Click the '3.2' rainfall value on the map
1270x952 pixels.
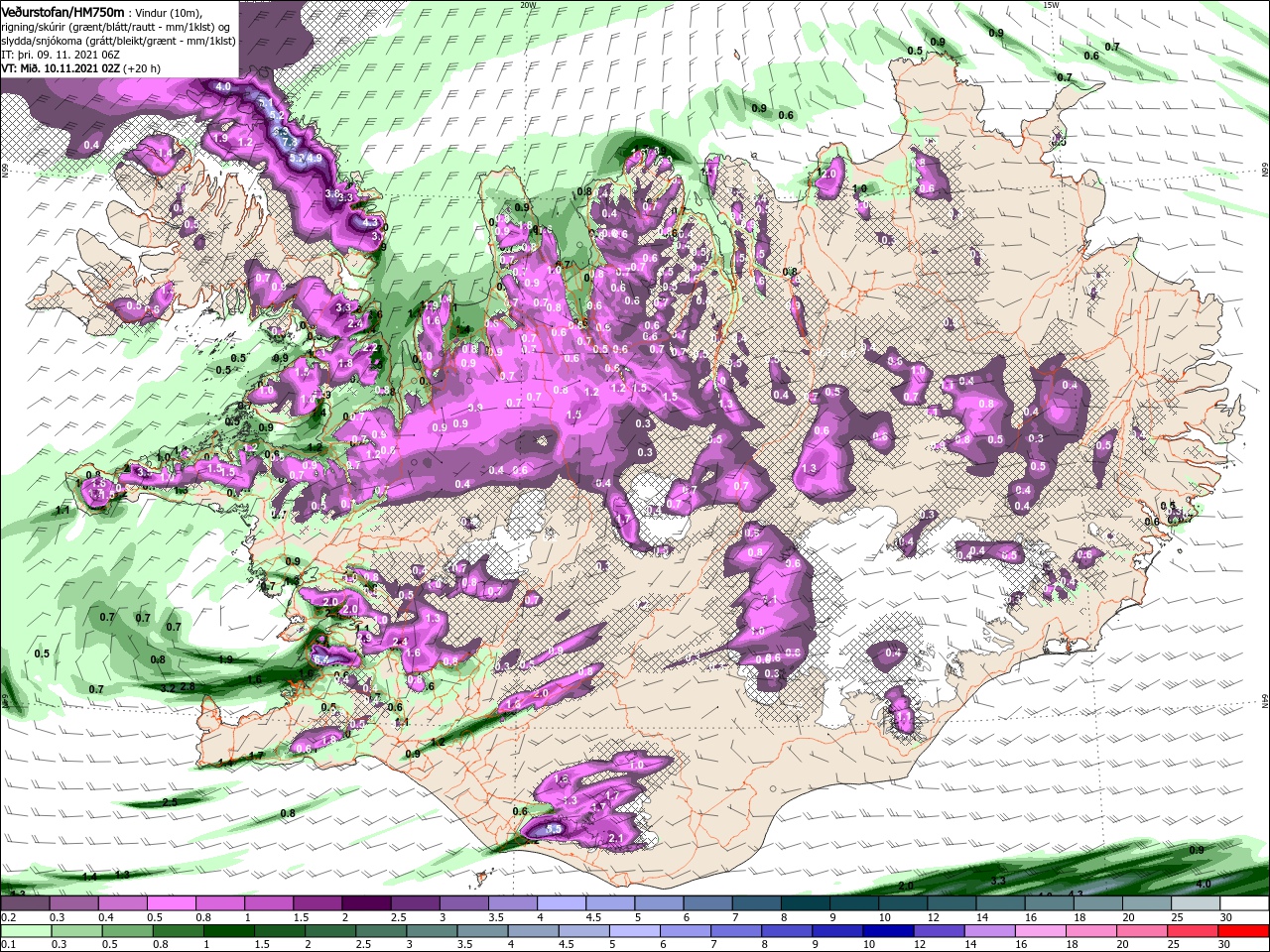[x=168, y=687]
